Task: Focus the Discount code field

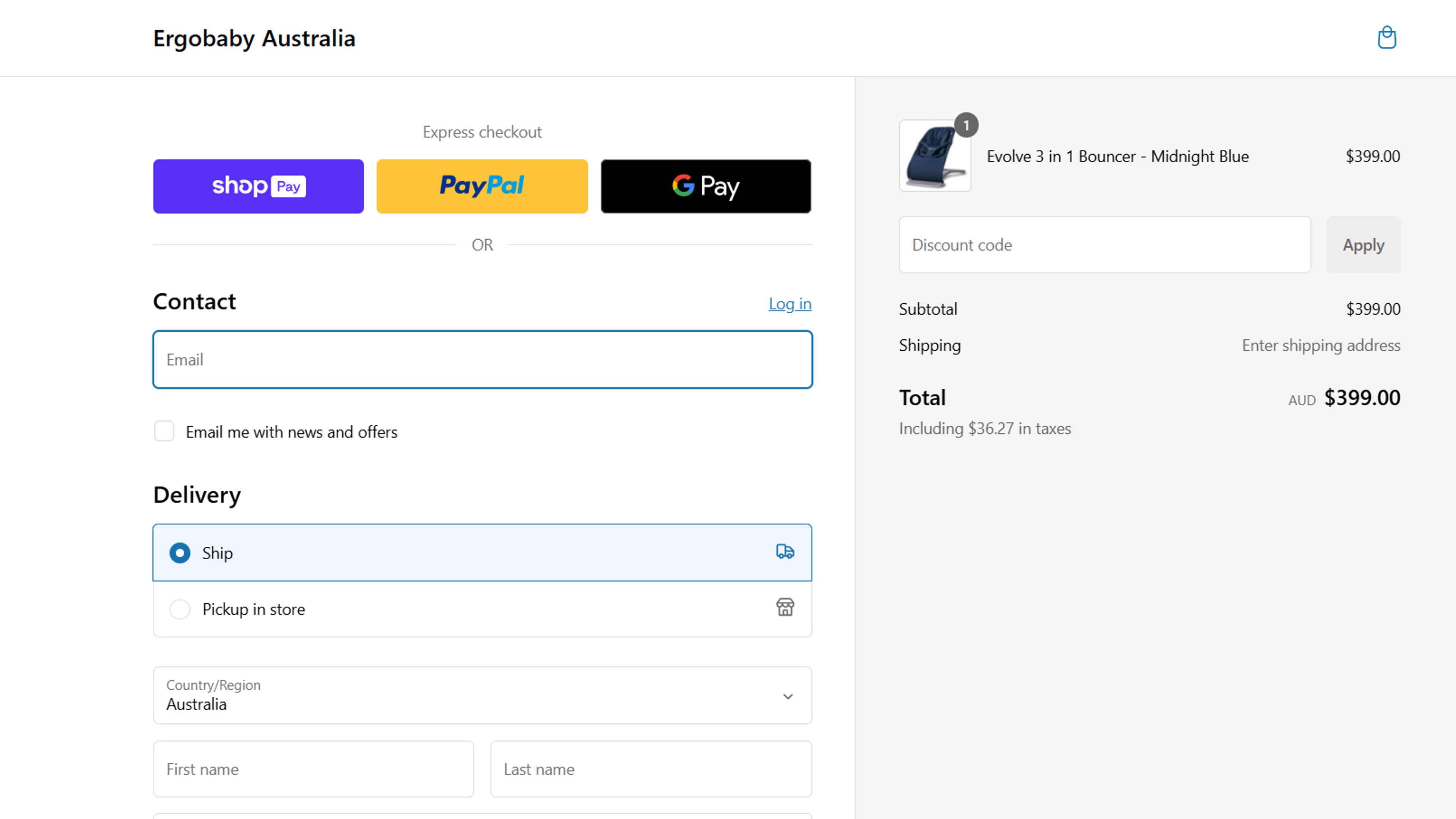Action: [1105, 245]
